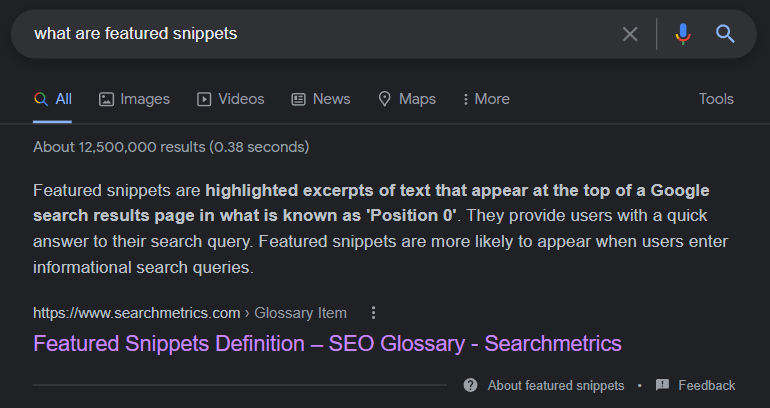Image resolution: width=770 pixels, height=408 pixels.
Task: Click the About featured snippets text
Action: (x=555, y=385)
